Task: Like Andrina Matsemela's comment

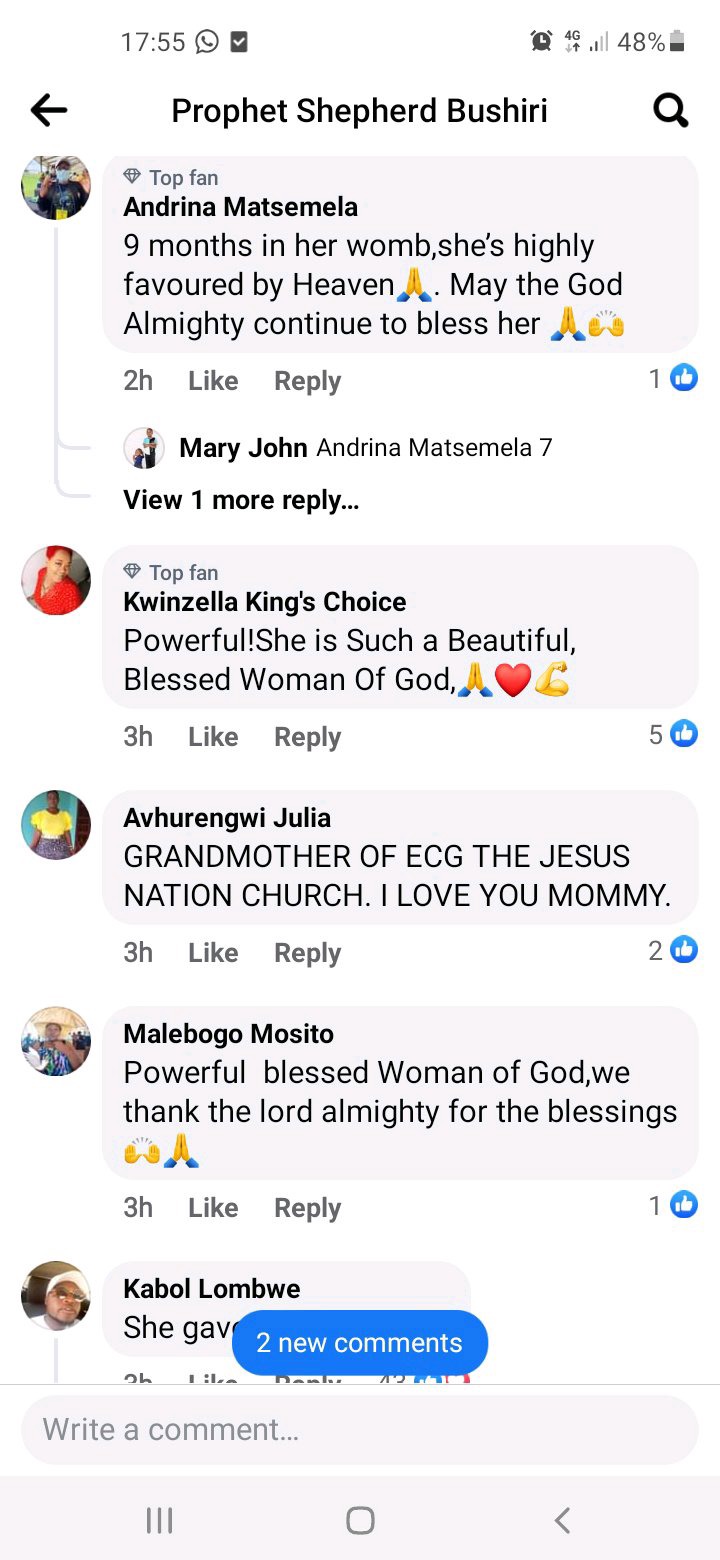Action: coord(213,381)
